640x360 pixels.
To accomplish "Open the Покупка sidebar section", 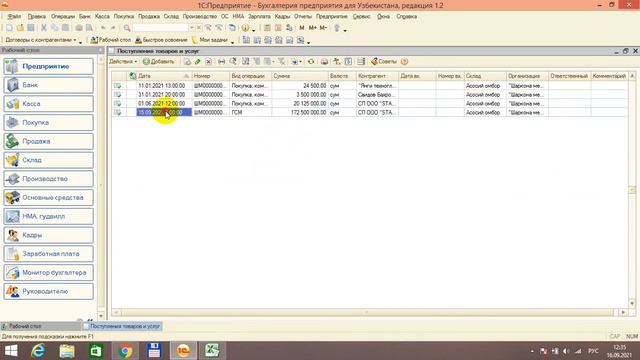I will [x=49, y=122].
